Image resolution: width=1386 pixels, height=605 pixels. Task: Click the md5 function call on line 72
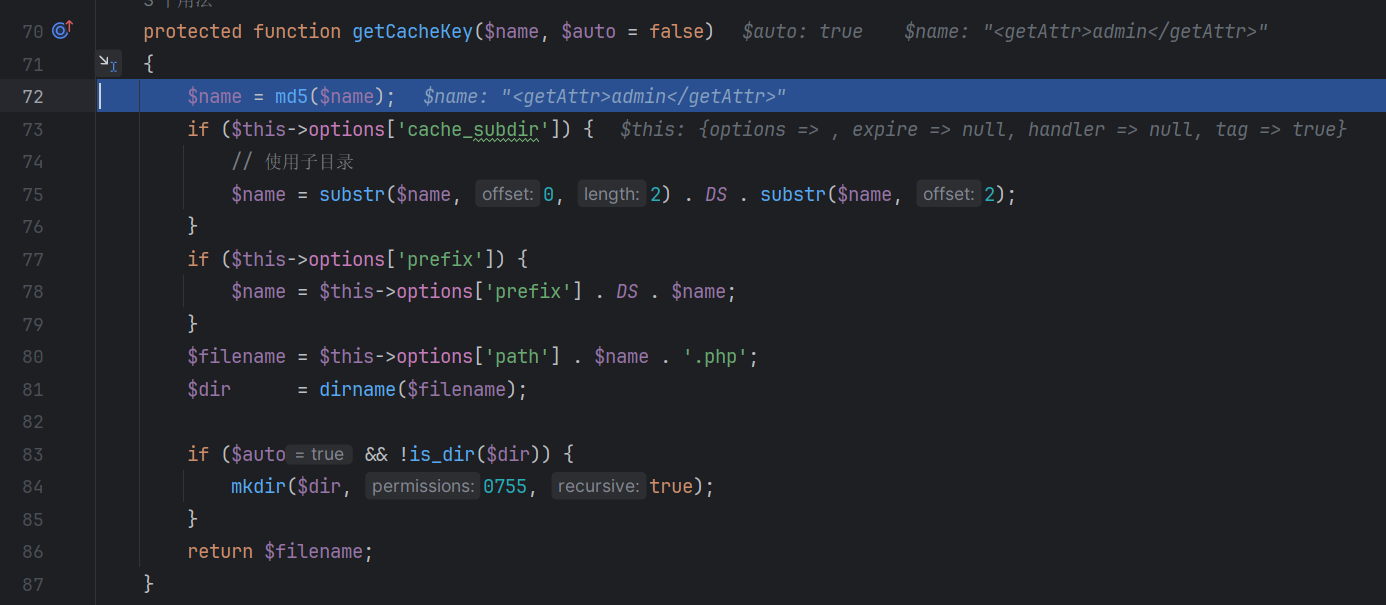pyautogui.click(x=292, y=96)
